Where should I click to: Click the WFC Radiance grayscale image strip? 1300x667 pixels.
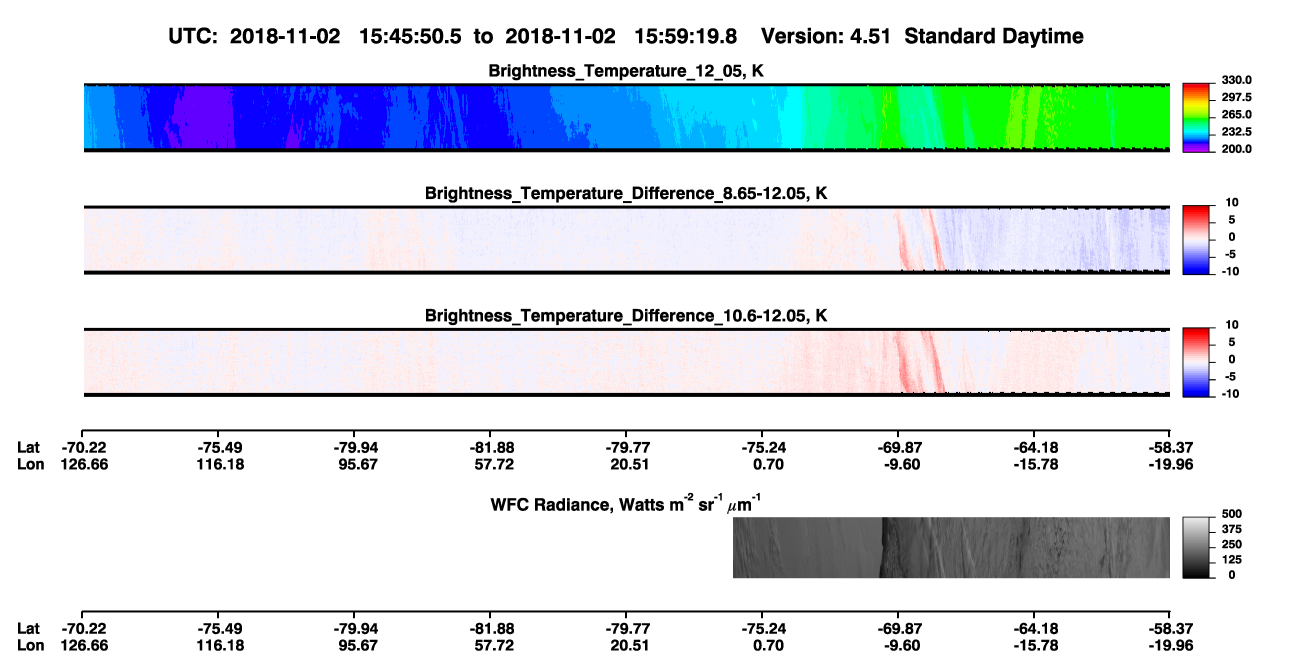(951, 548)
